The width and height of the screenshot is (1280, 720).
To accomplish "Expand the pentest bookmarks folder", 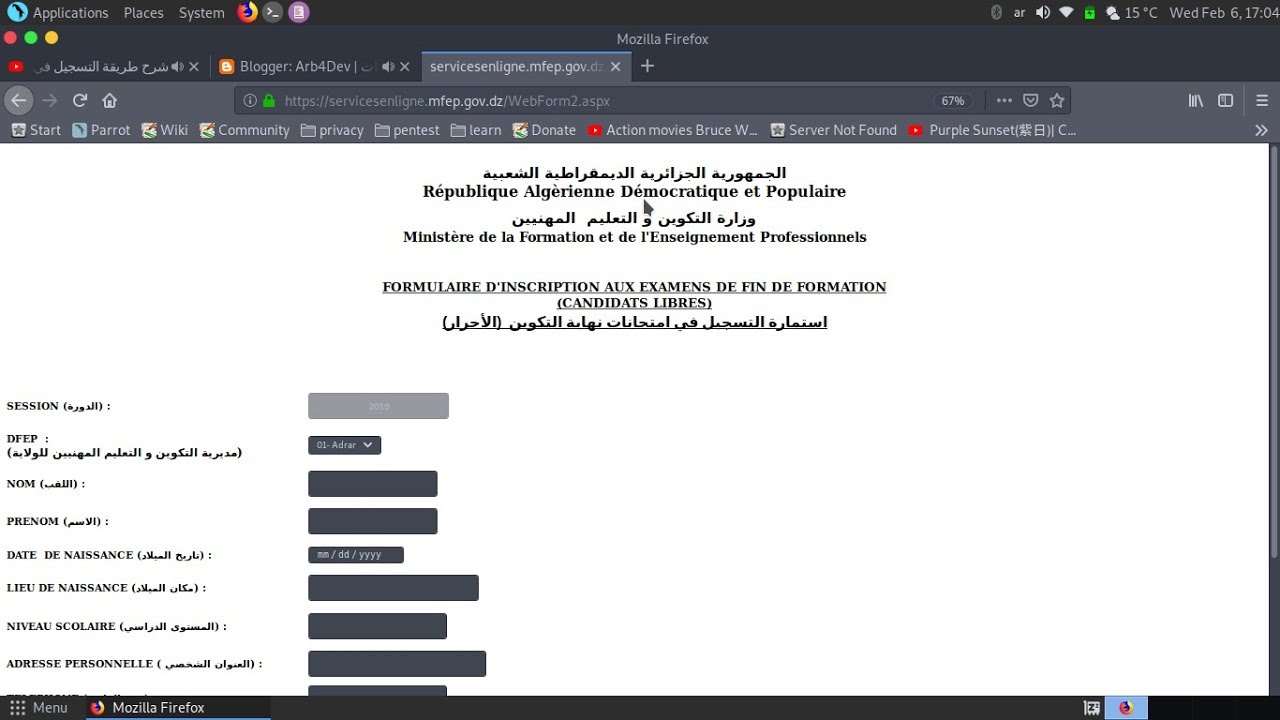I will (407, 130).
